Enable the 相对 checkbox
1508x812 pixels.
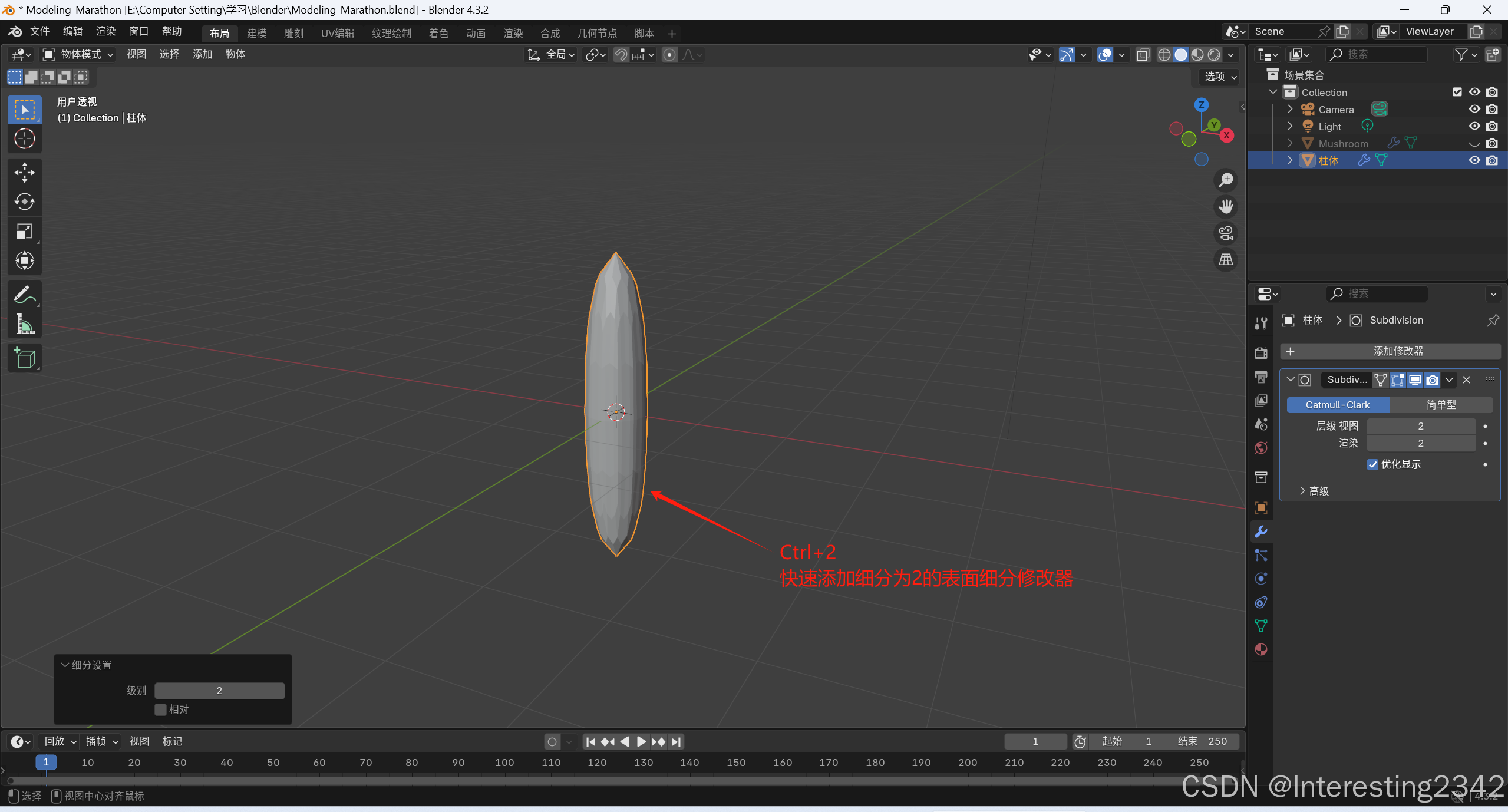point(160,709)
